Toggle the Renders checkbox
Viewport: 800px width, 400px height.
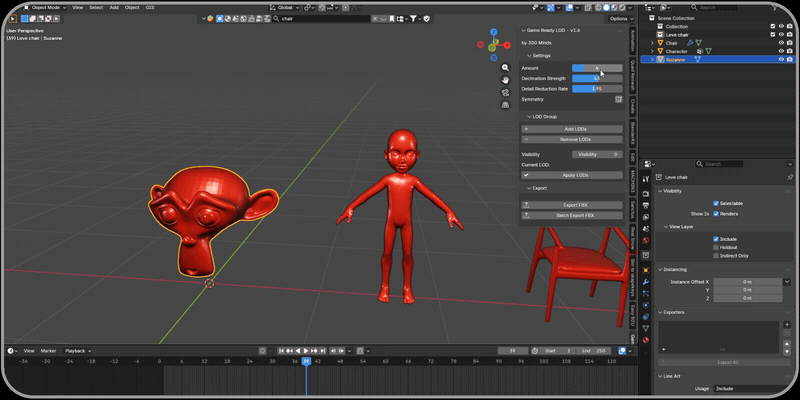coord(716,213)
